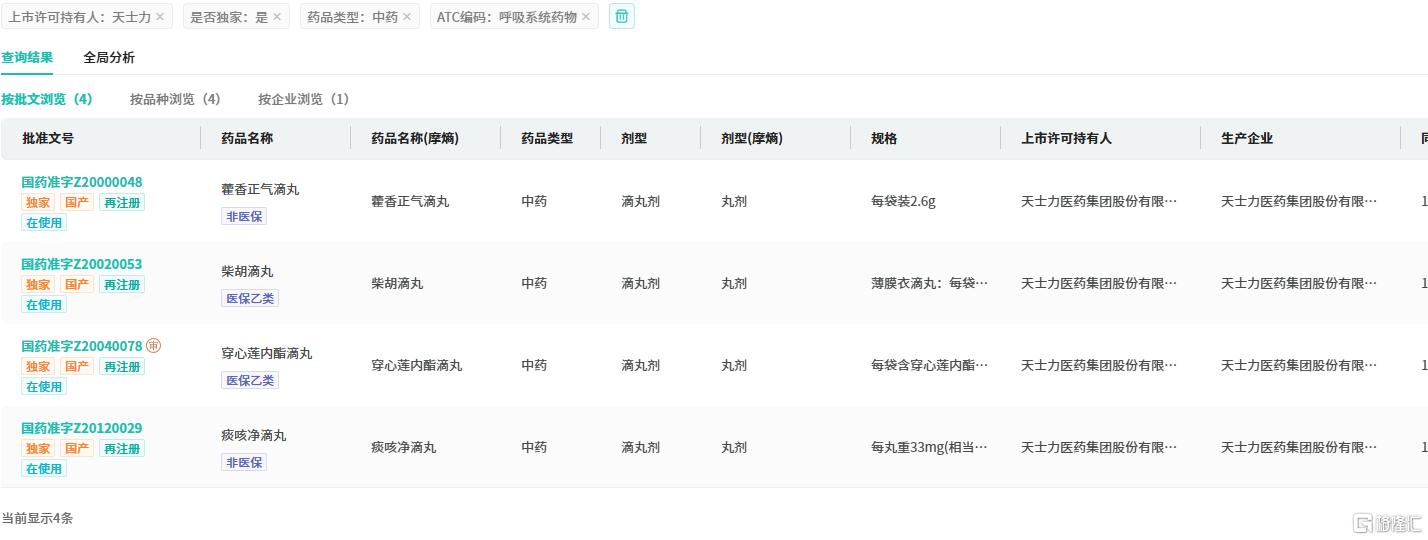
Task: Click 生产企业 cell in 痰咳净滴丸 row
Action: (x=1299, y=447)
